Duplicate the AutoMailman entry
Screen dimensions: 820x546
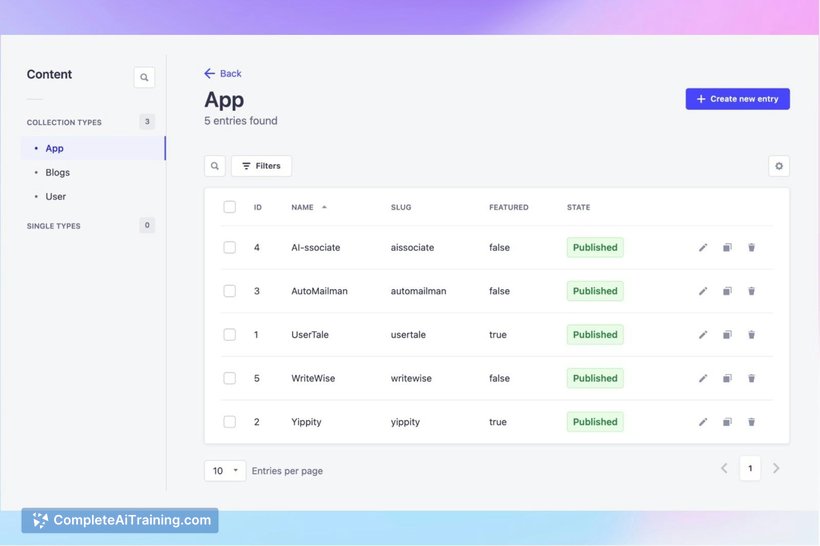(727, 291)
